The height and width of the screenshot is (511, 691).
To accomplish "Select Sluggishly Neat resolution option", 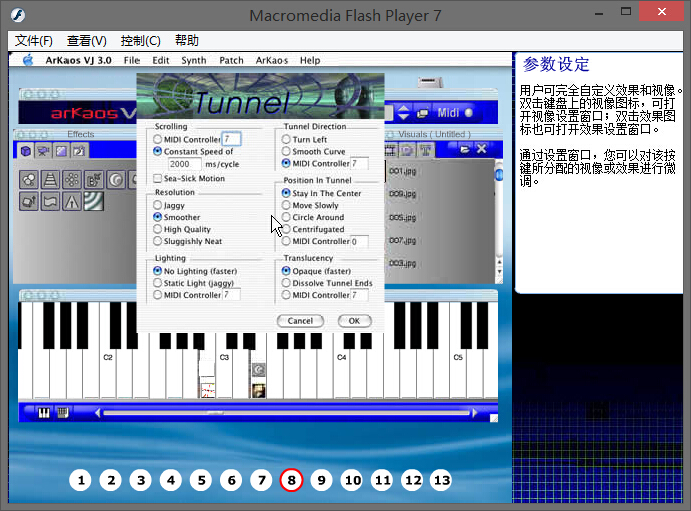I will (157, 241).
